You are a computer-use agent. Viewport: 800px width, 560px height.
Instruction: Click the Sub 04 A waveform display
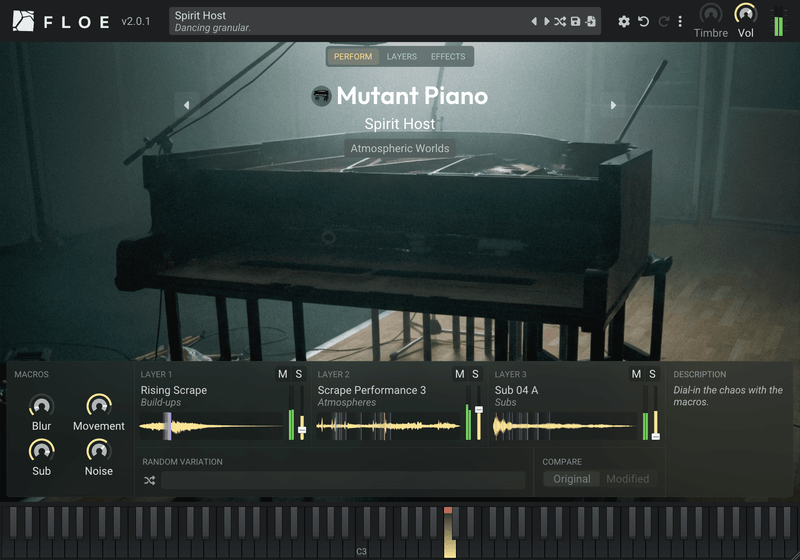(565, 426)
